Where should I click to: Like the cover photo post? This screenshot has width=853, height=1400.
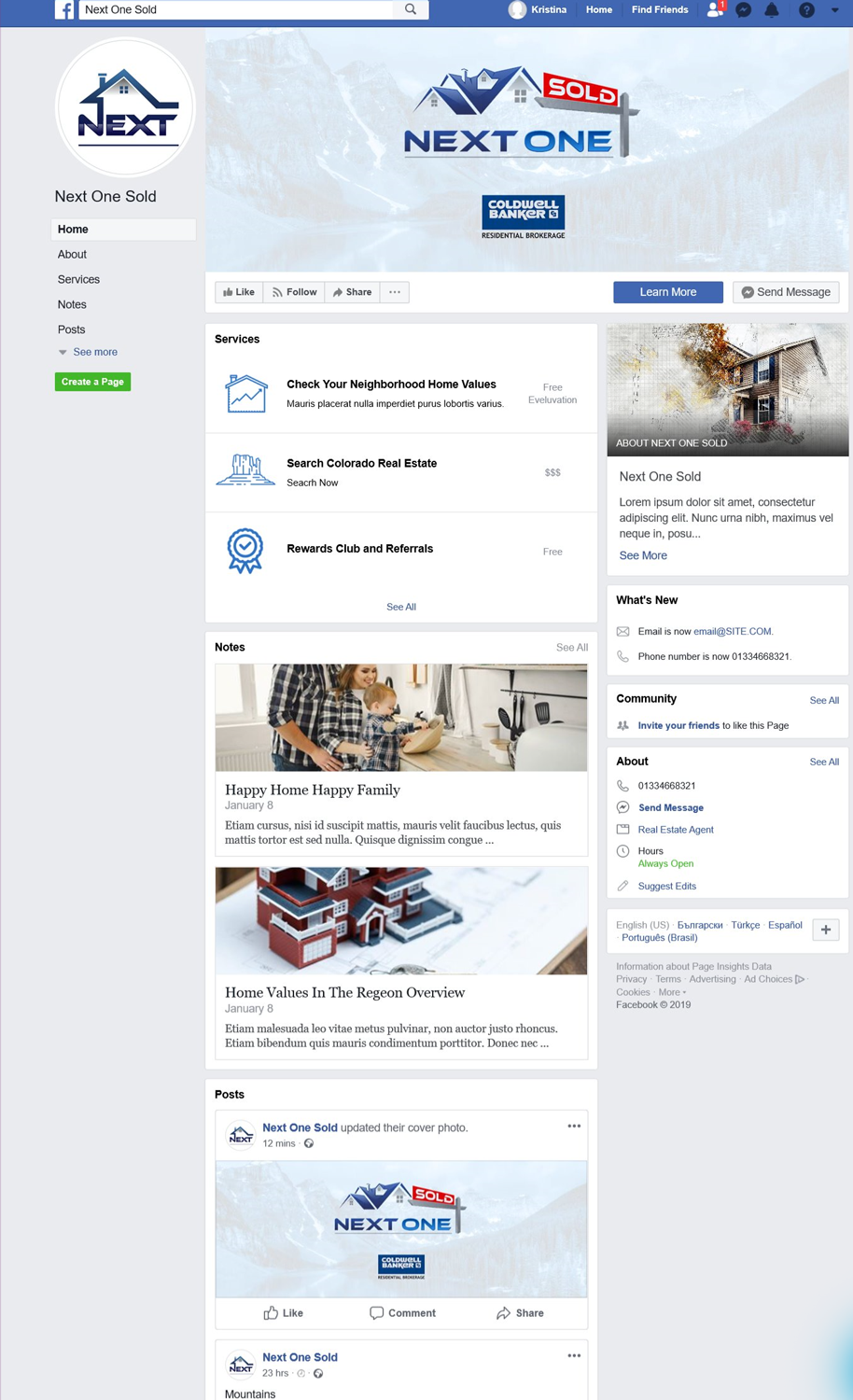284,1313
